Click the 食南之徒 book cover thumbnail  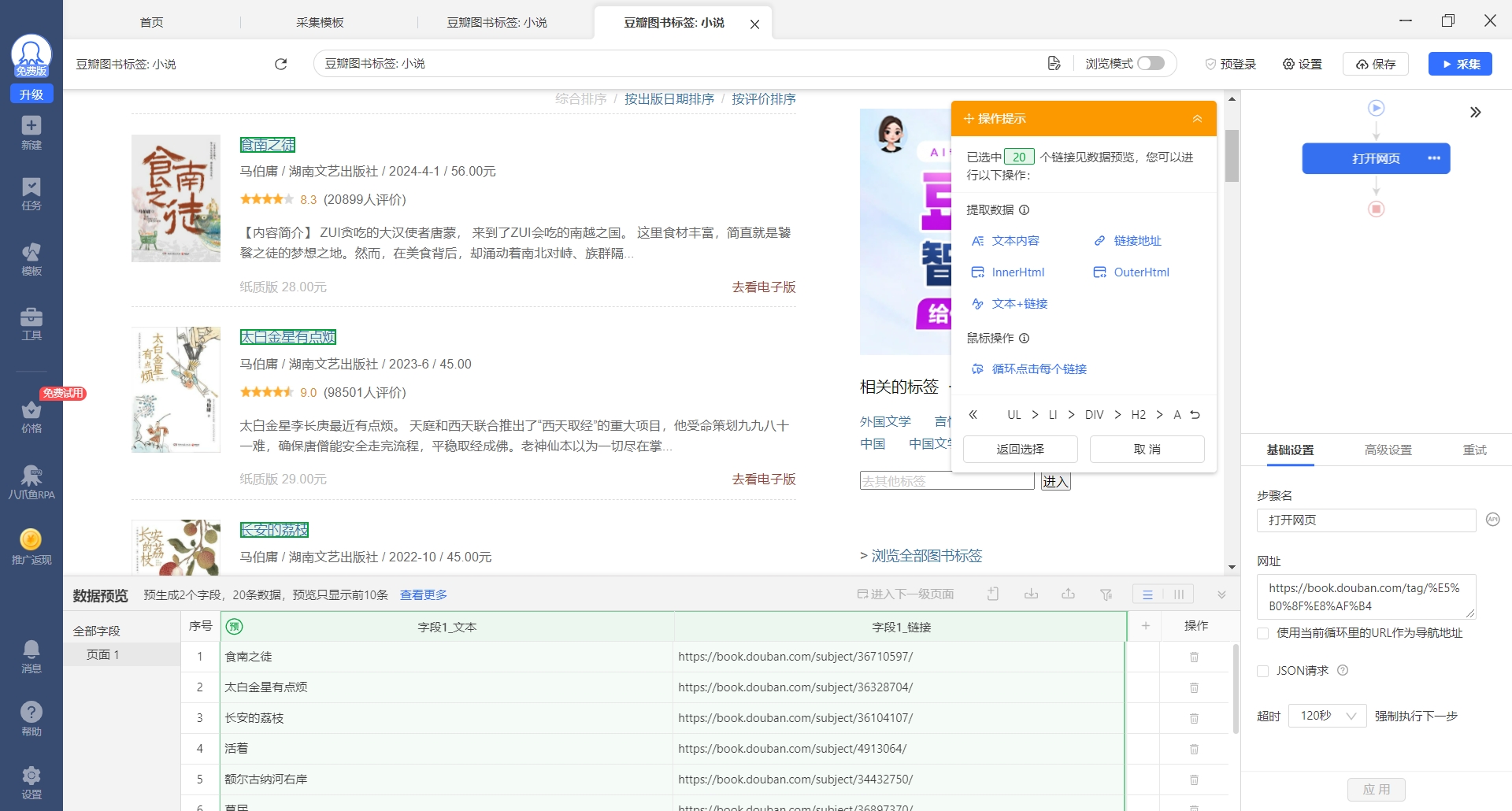tap(176, 198)
